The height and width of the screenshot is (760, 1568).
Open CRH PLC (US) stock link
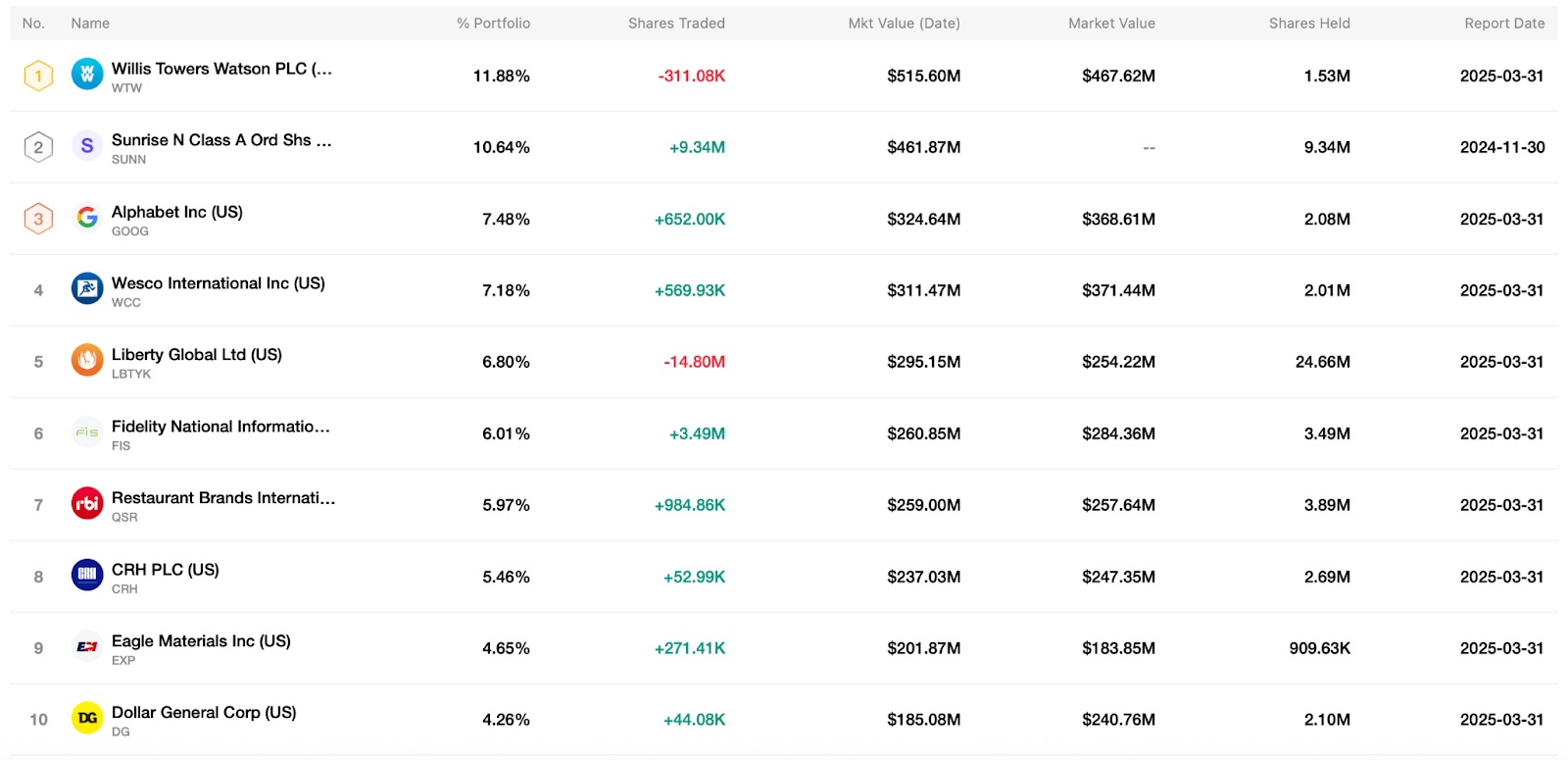tap(166, 570)
